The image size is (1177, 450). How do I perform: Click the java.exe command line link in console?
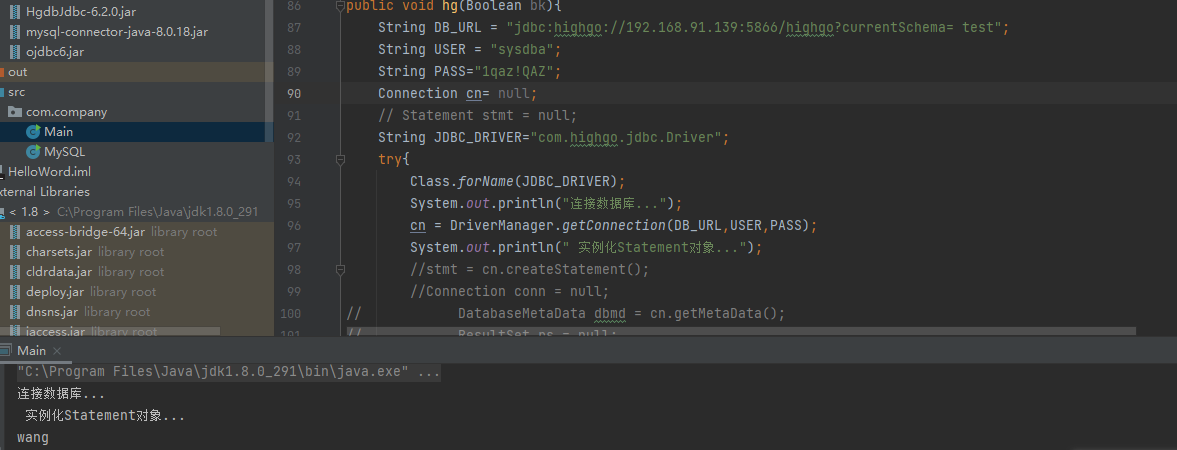coord(229,372)
